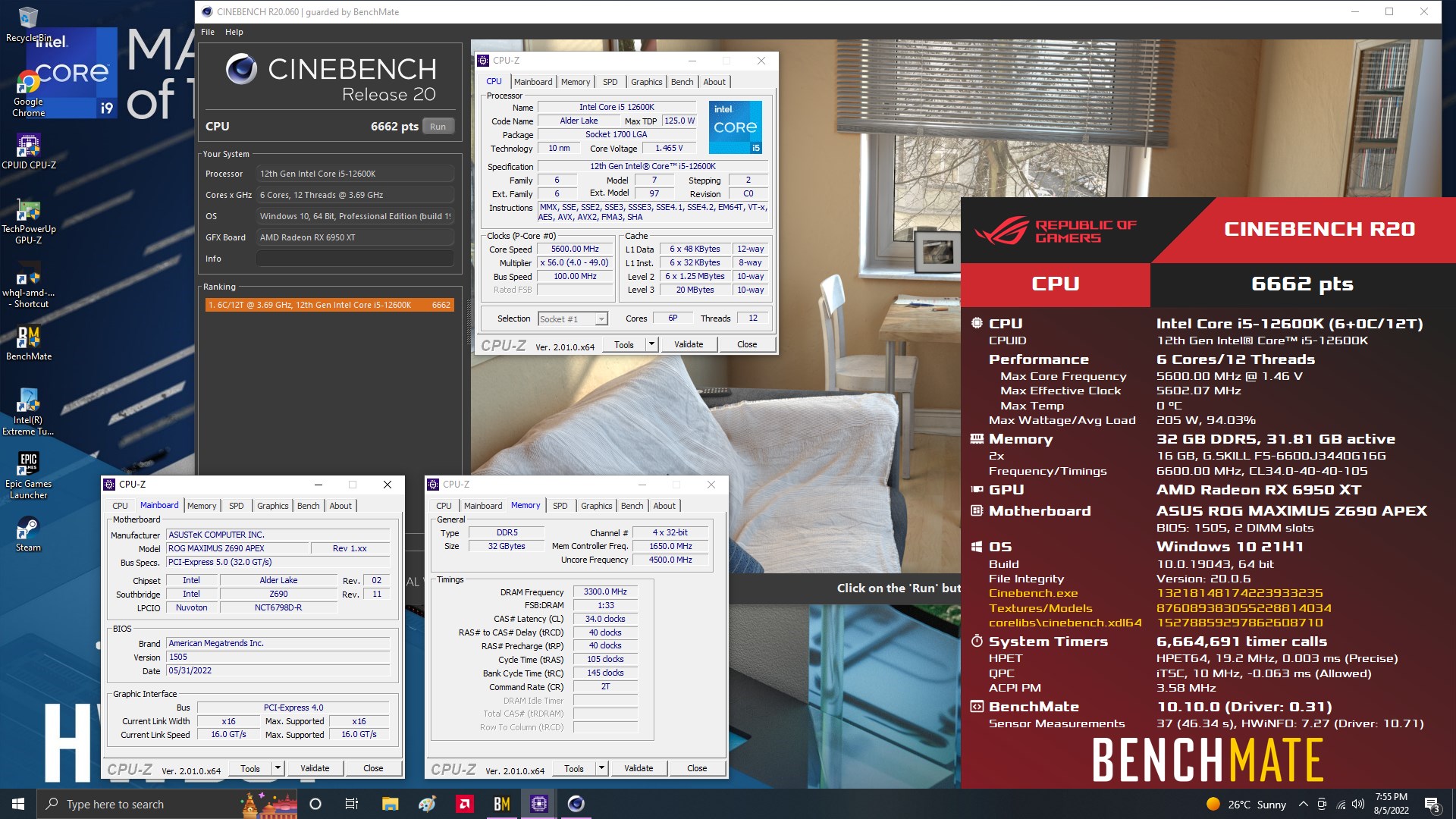Click Close button in the Mainboard CPU-Z window
The width and height of the screenshot is (1456, 819).
pos(373,768)
